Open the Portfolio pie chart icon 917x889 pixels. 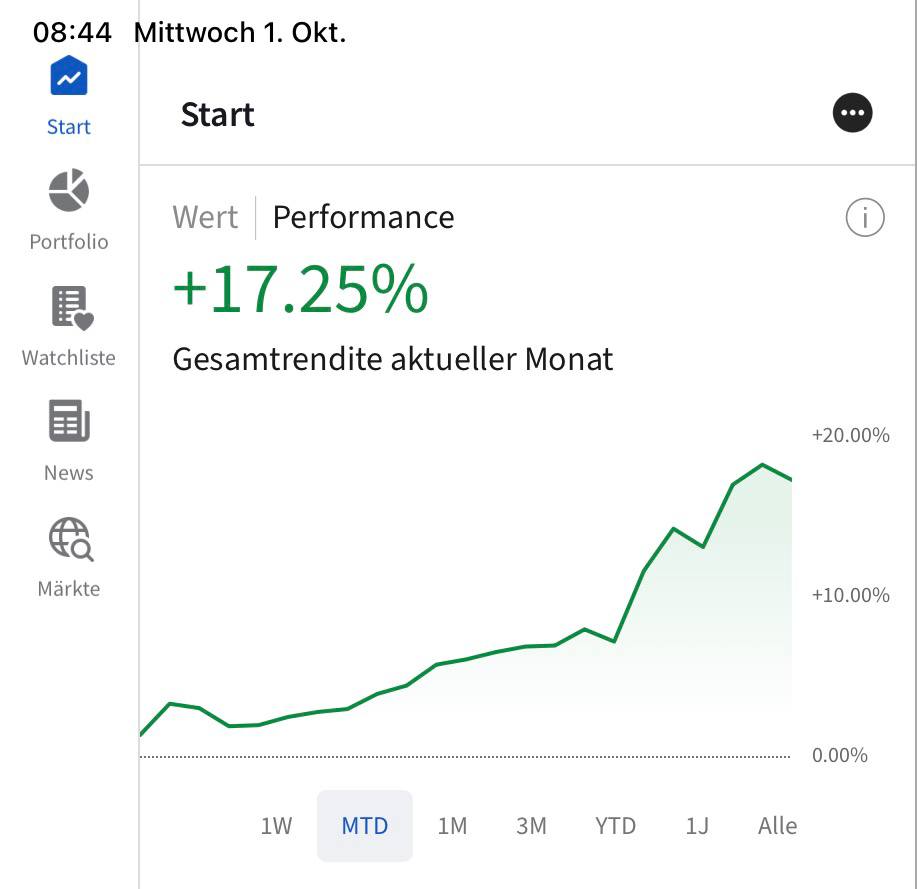click(x=69, y=191)
